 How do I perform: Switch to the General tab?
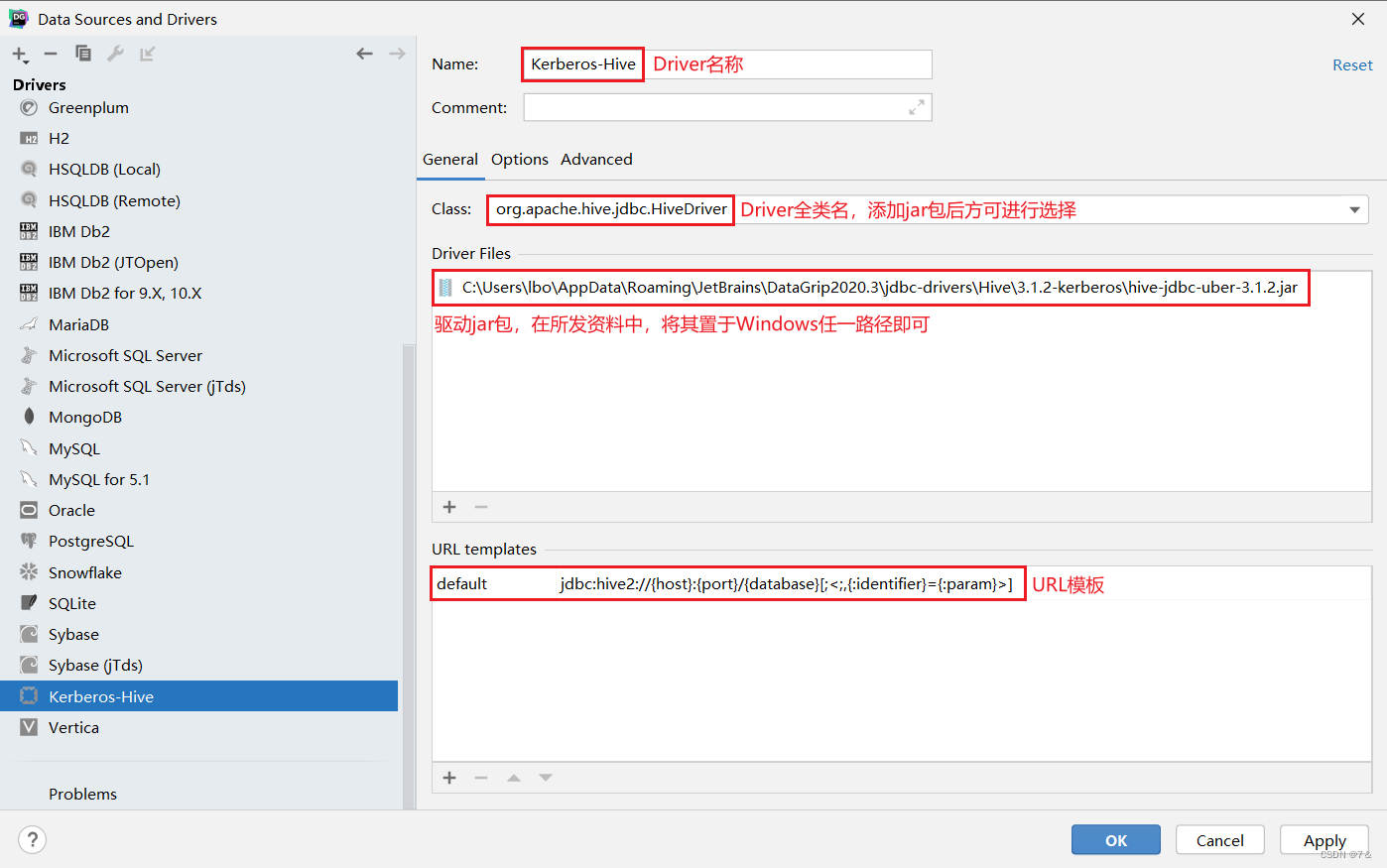[x=450, y=159]
